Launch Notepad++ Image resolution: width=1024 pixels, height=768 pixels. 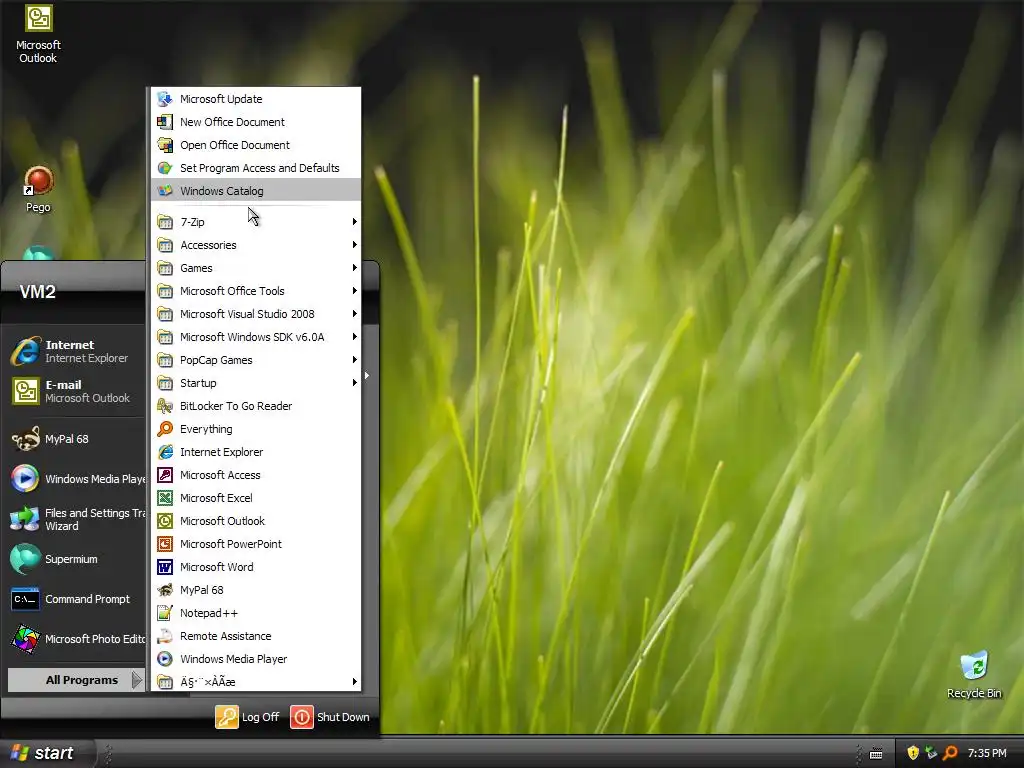coord(256,613)
